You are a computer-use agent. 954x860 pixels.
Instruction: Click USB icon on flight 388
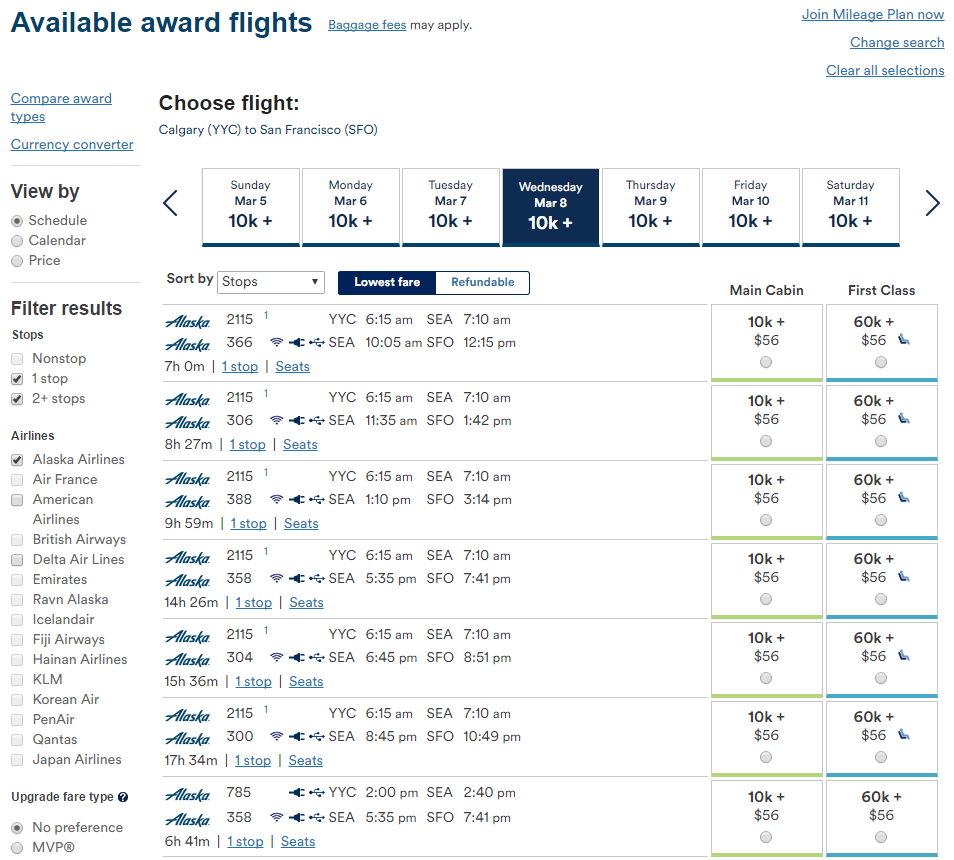316,499
